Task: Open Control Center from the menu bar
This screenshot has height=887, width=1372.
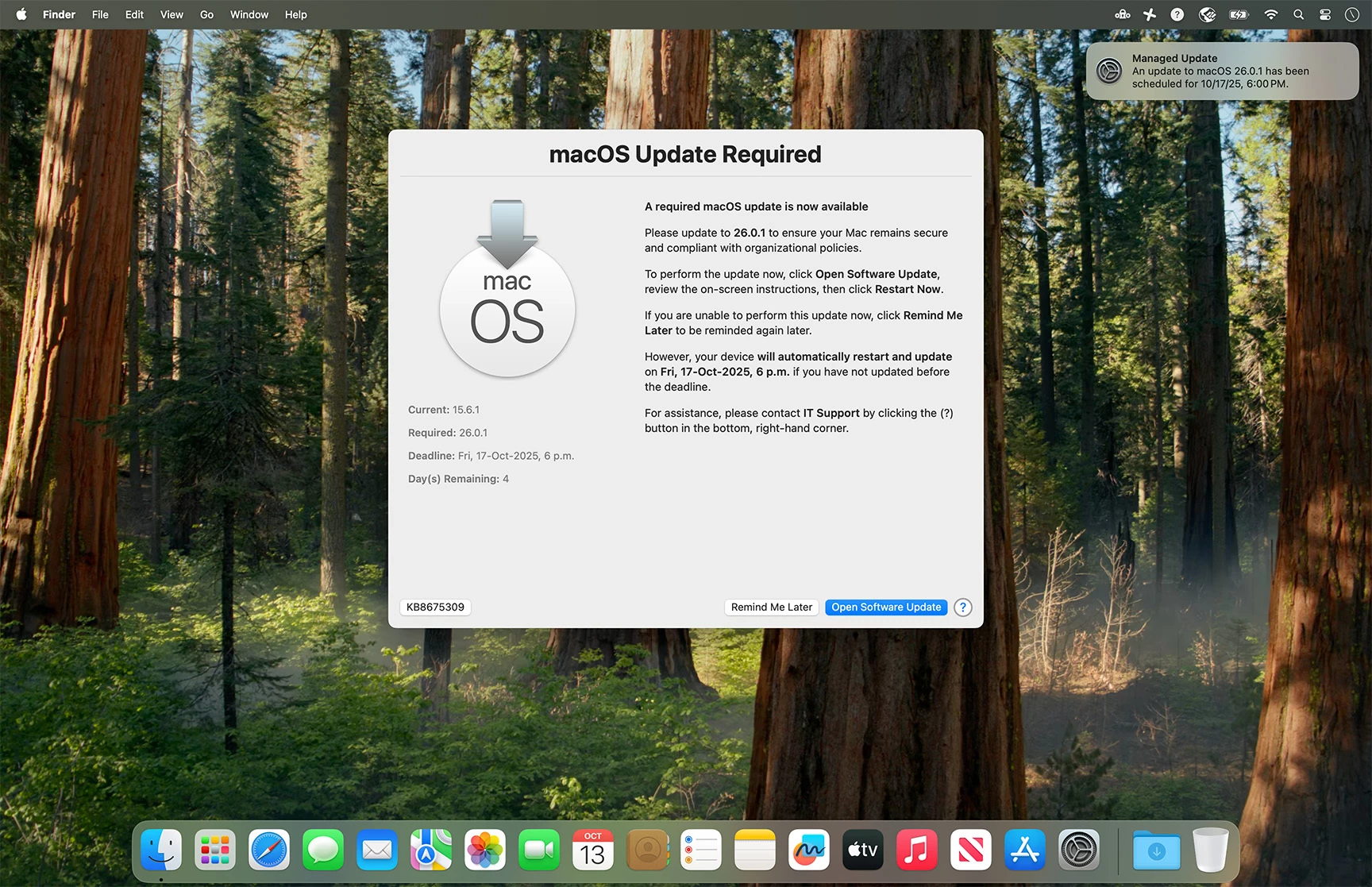Action: [1325, 14]
